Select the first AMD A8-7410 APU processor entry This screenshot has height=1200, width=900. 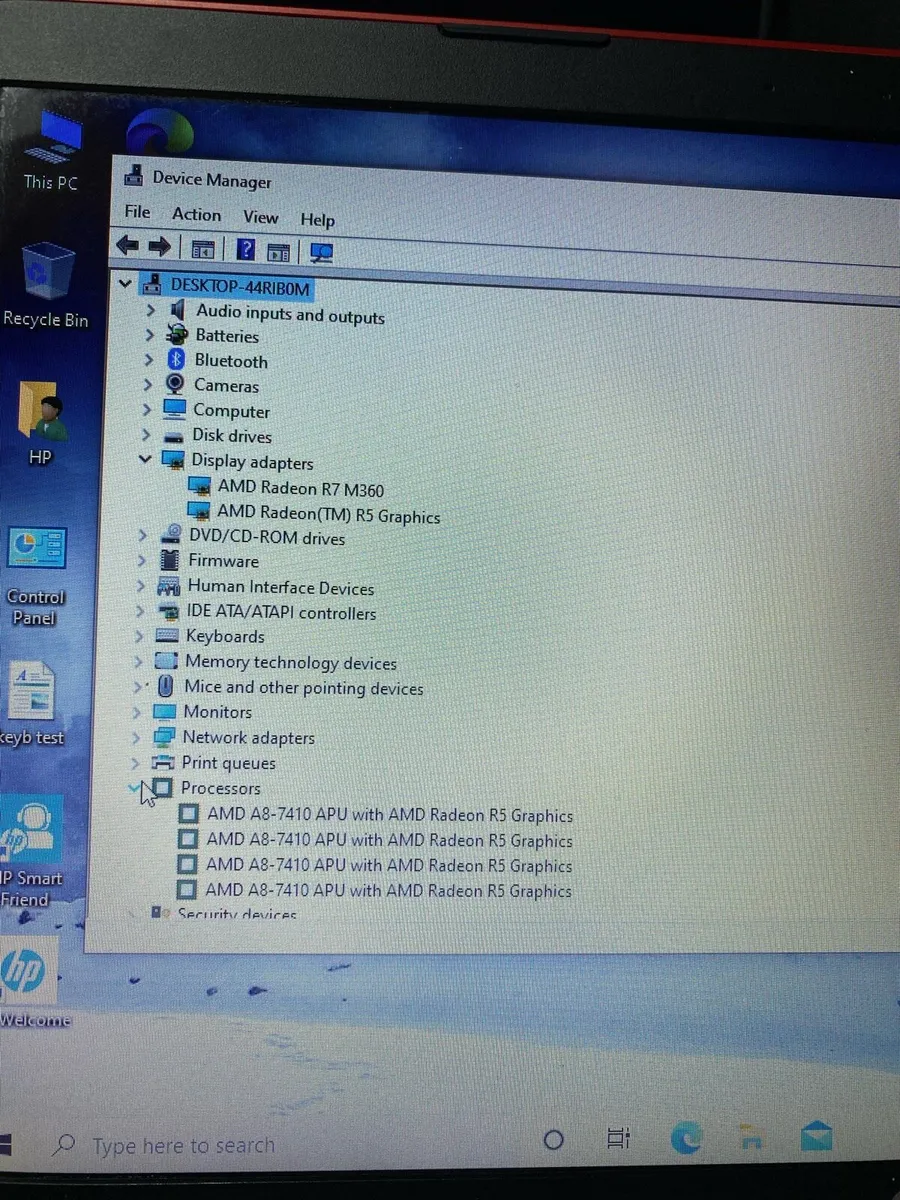[390, 815]
